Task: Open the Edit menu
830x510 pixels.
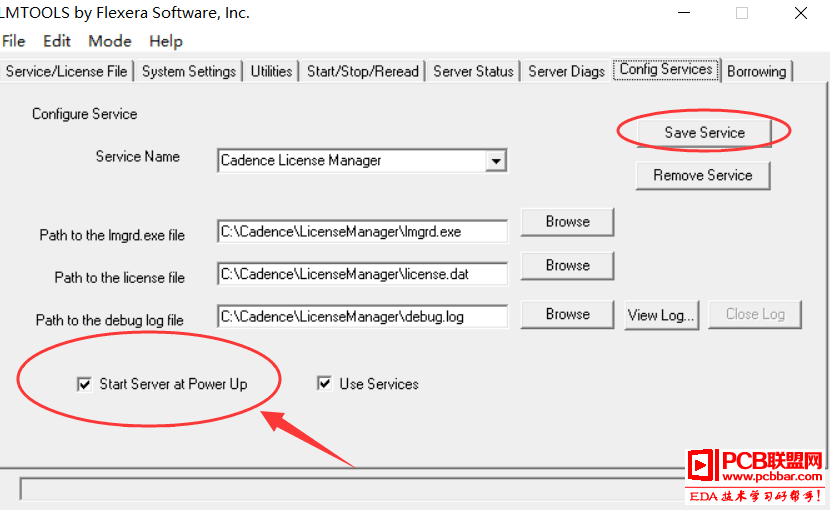Action: [57, 41]
